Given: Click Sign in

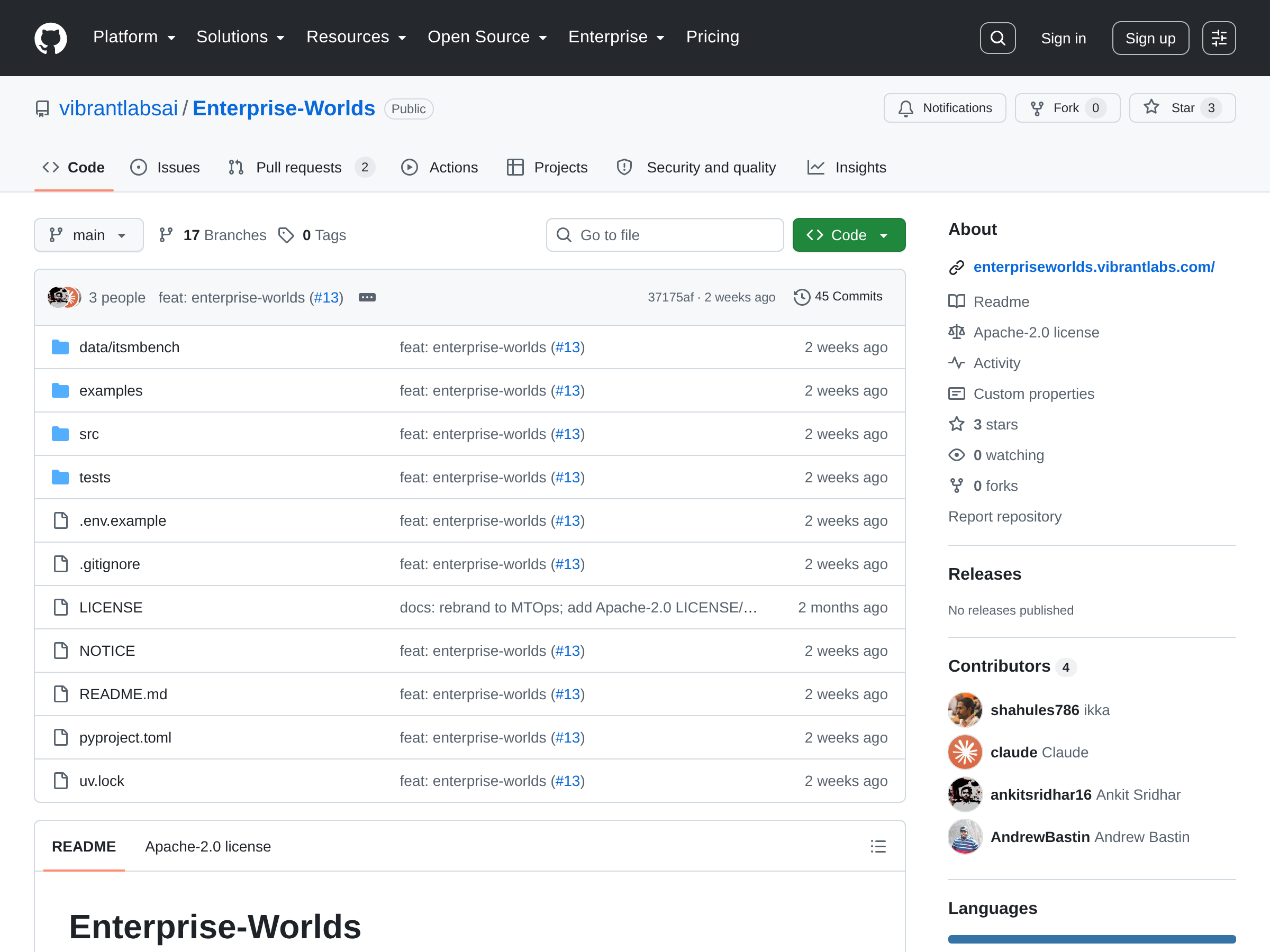Looking at the screenshot, I should (x=1063, y=39).
